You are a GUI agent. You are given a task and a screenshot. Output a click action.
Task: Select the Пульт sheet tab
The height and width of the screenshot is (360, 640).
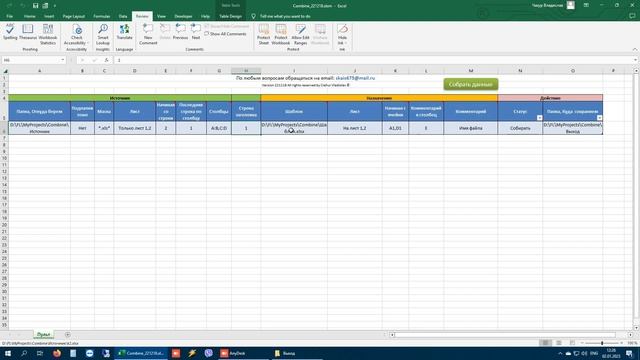(43, 335)
